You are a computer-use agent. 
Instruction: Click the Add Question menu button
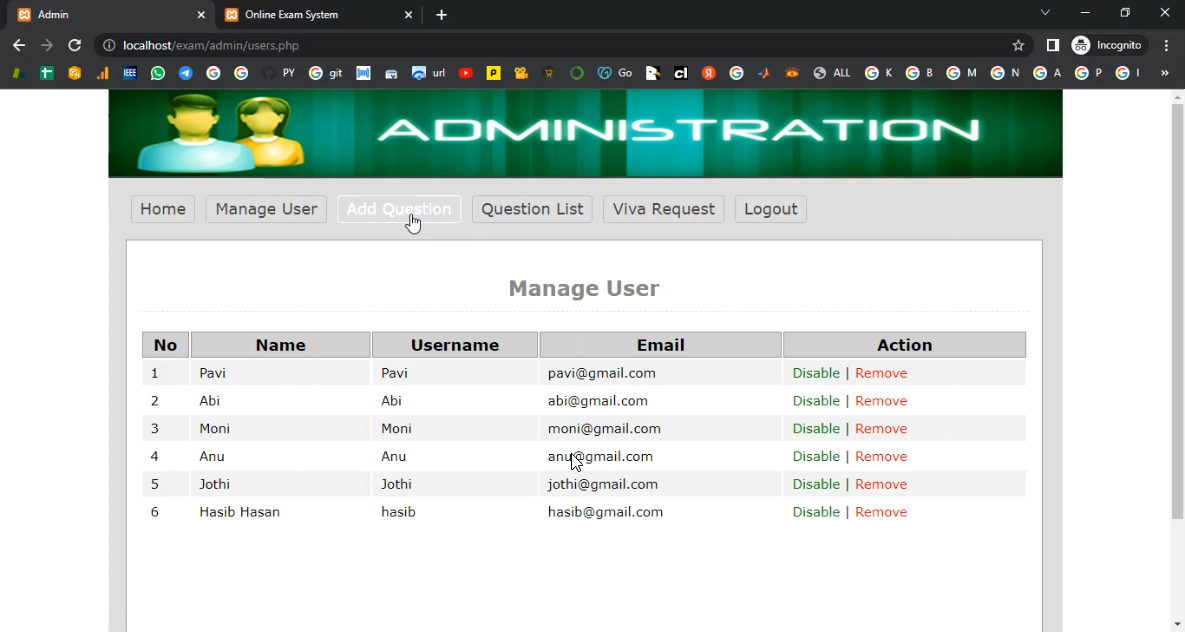coord(399,209)
